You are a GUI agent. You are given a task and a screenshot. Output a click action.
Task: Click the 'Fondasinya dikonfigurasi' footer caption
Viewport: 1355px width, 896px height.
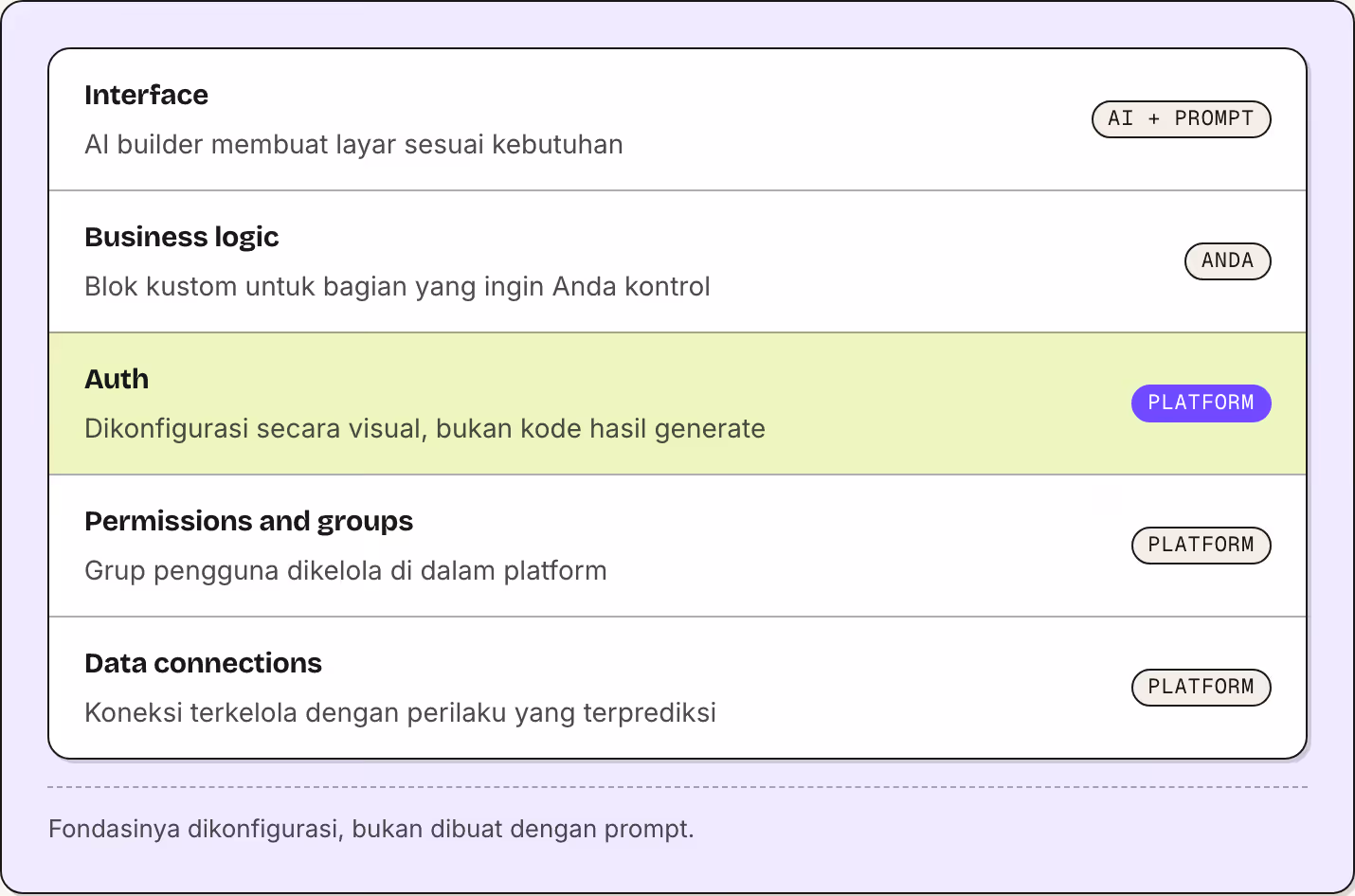tap(370, 829)
